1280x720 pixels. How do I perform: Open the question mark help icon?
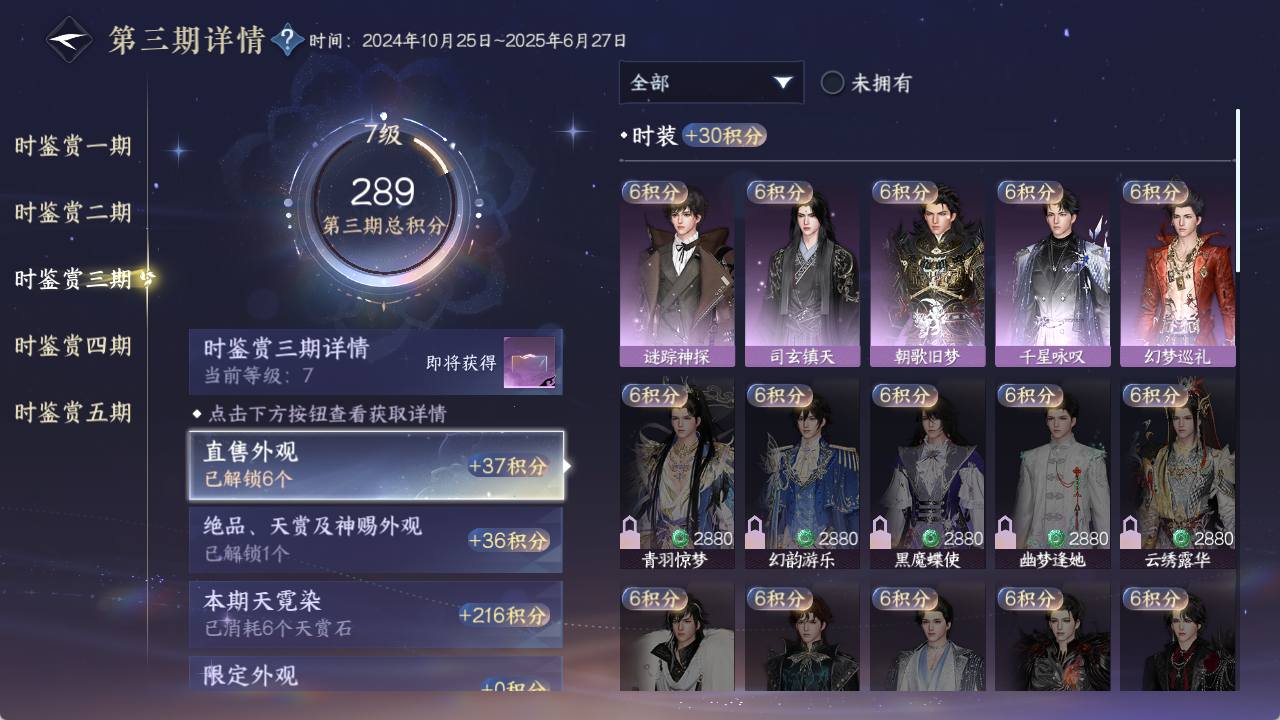pyautogui.click(x=287, y=40)
